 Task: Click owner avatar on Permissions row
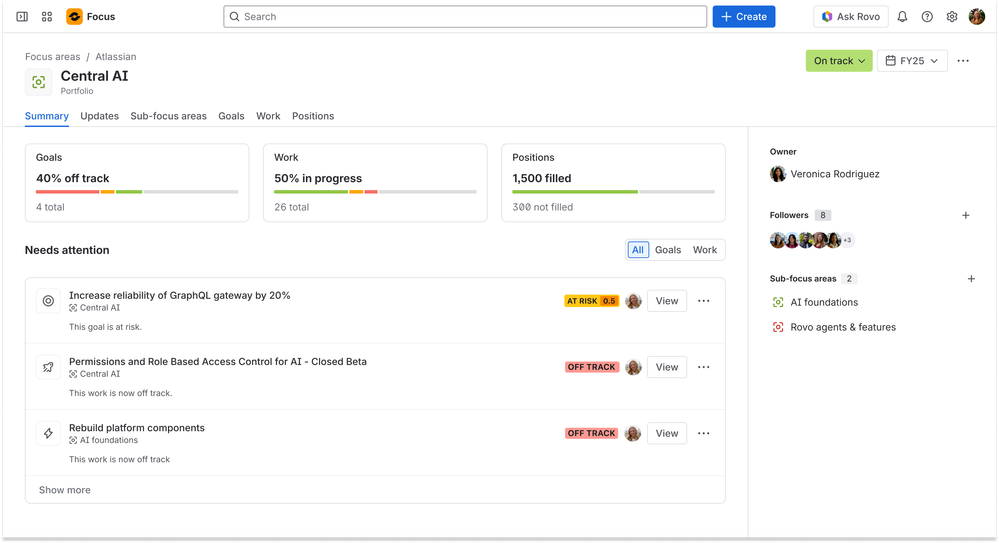point(633,367)
